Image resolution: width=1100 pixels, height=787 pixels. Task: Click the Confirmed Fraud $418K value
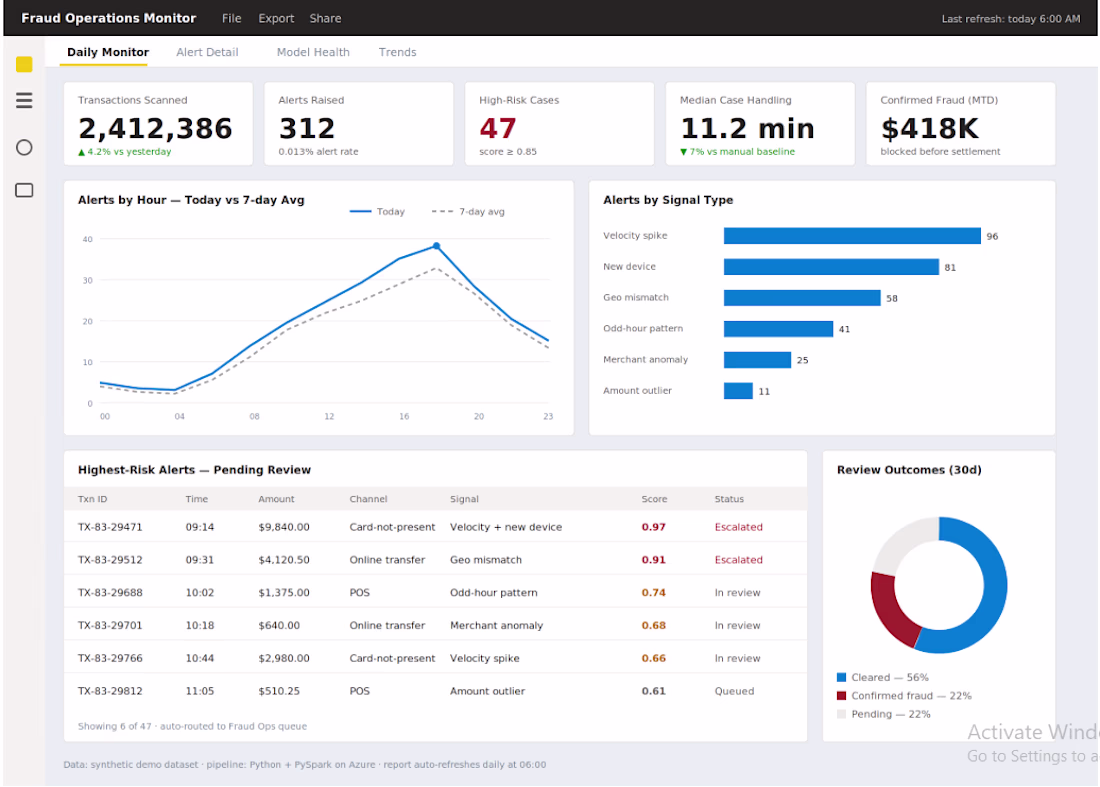click(x=930, y=128)
